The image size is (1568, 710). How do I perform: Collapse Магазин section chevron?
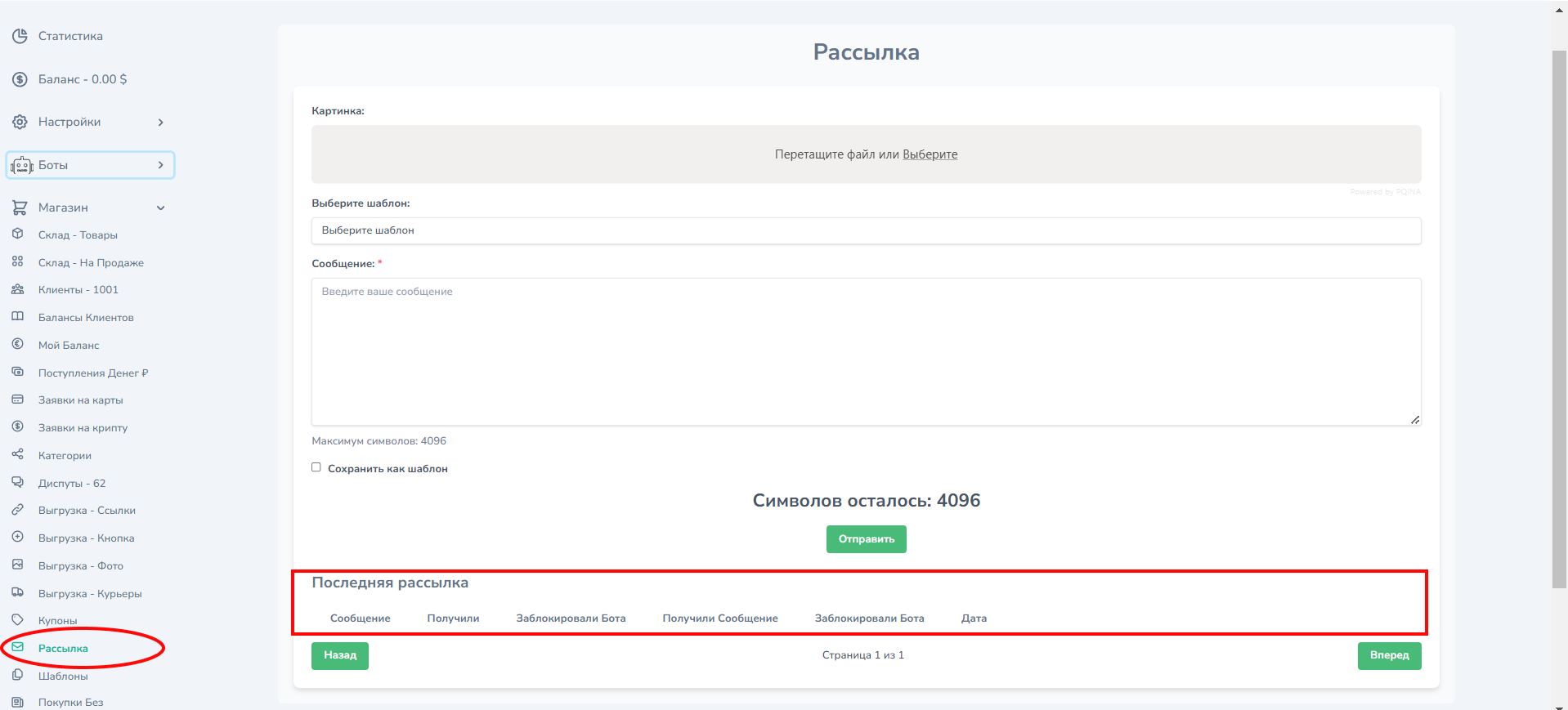[x=160, y=208]
